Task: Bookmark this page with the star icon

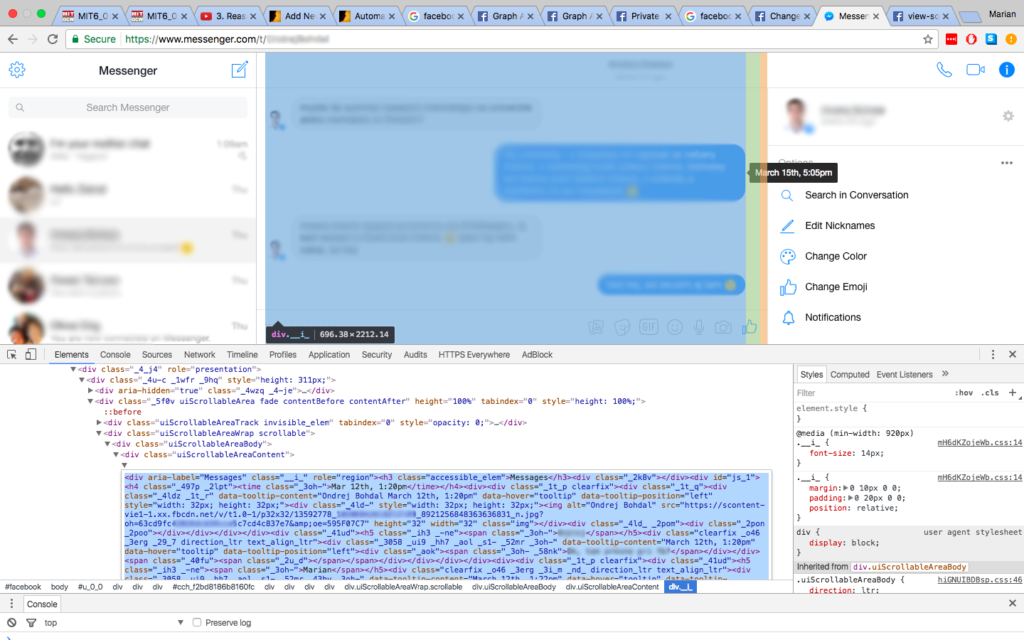Action: [928, 39]
